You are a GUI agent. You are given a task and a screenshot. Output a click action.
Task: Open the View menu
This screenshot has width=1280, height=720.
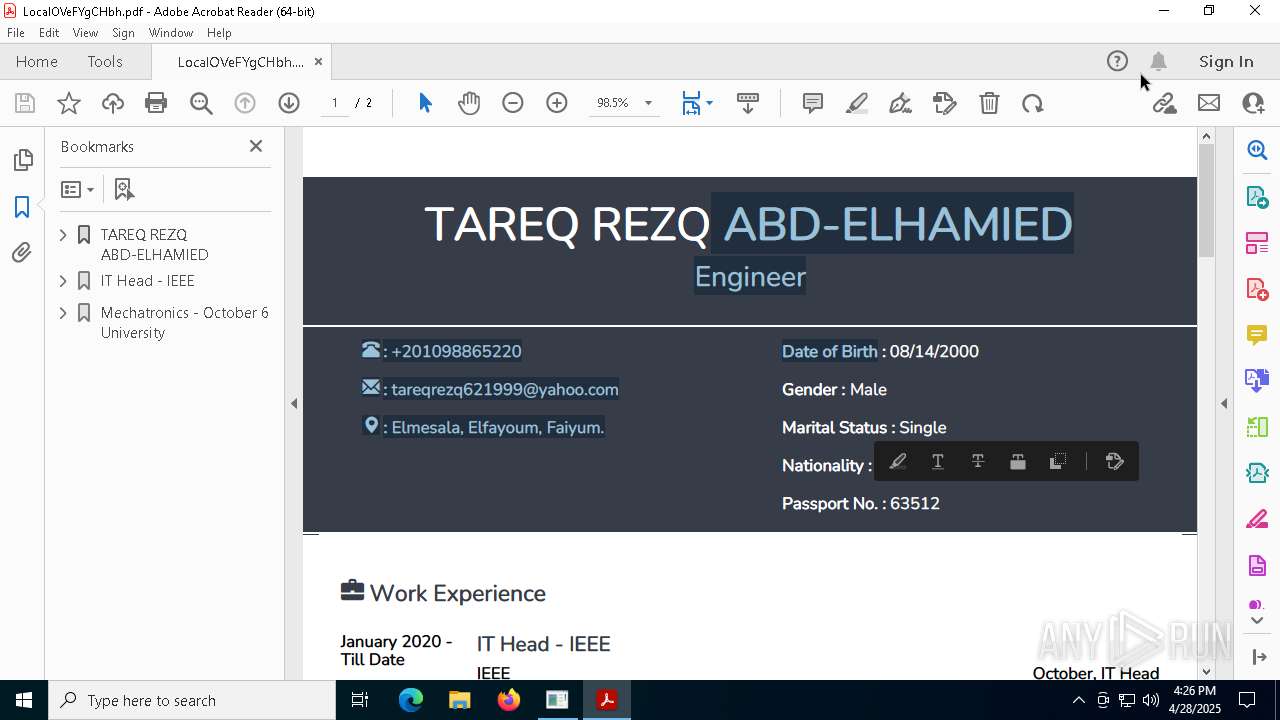pyautogui.click(x=85, y=32)
